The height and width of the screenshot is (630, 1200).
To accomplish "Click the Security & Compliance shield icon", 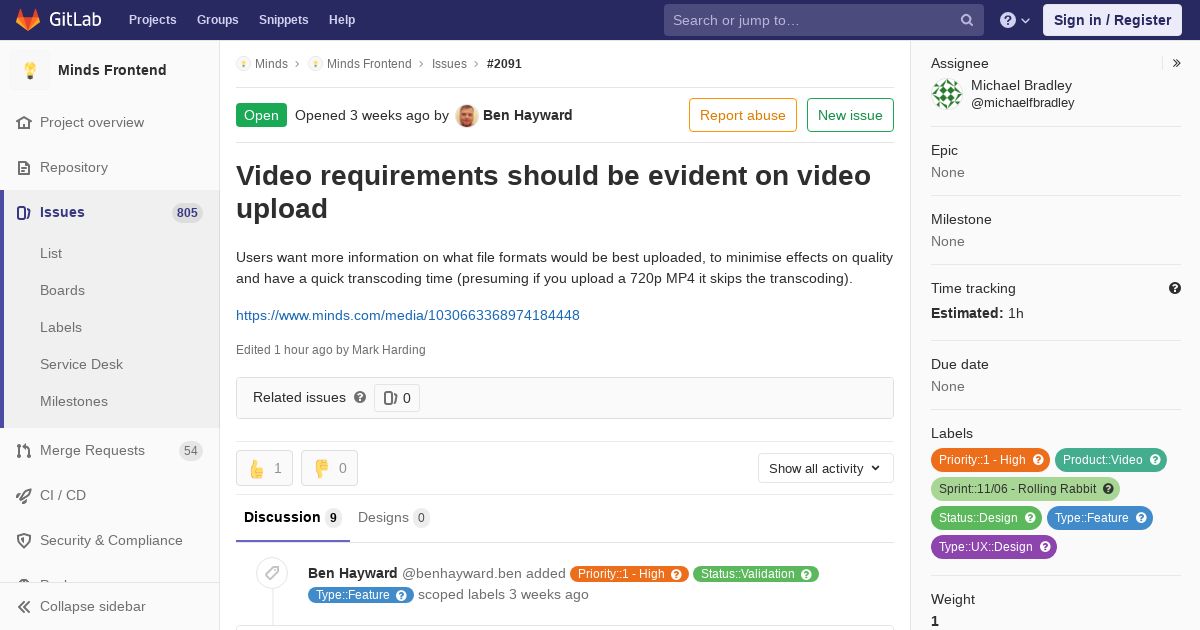I will [24, 540].
